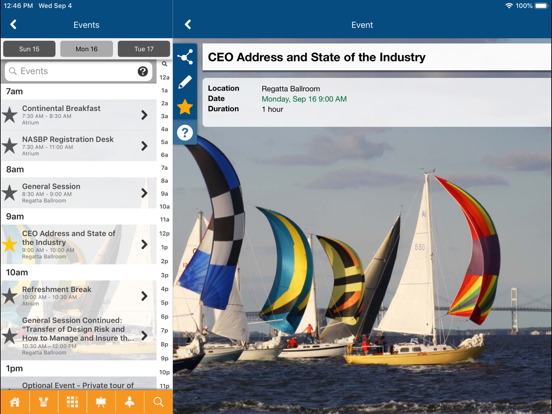Screen dimensions: 552x414
Task: Open the chess-piece icon in the orange bar
Action: point(44,402)
